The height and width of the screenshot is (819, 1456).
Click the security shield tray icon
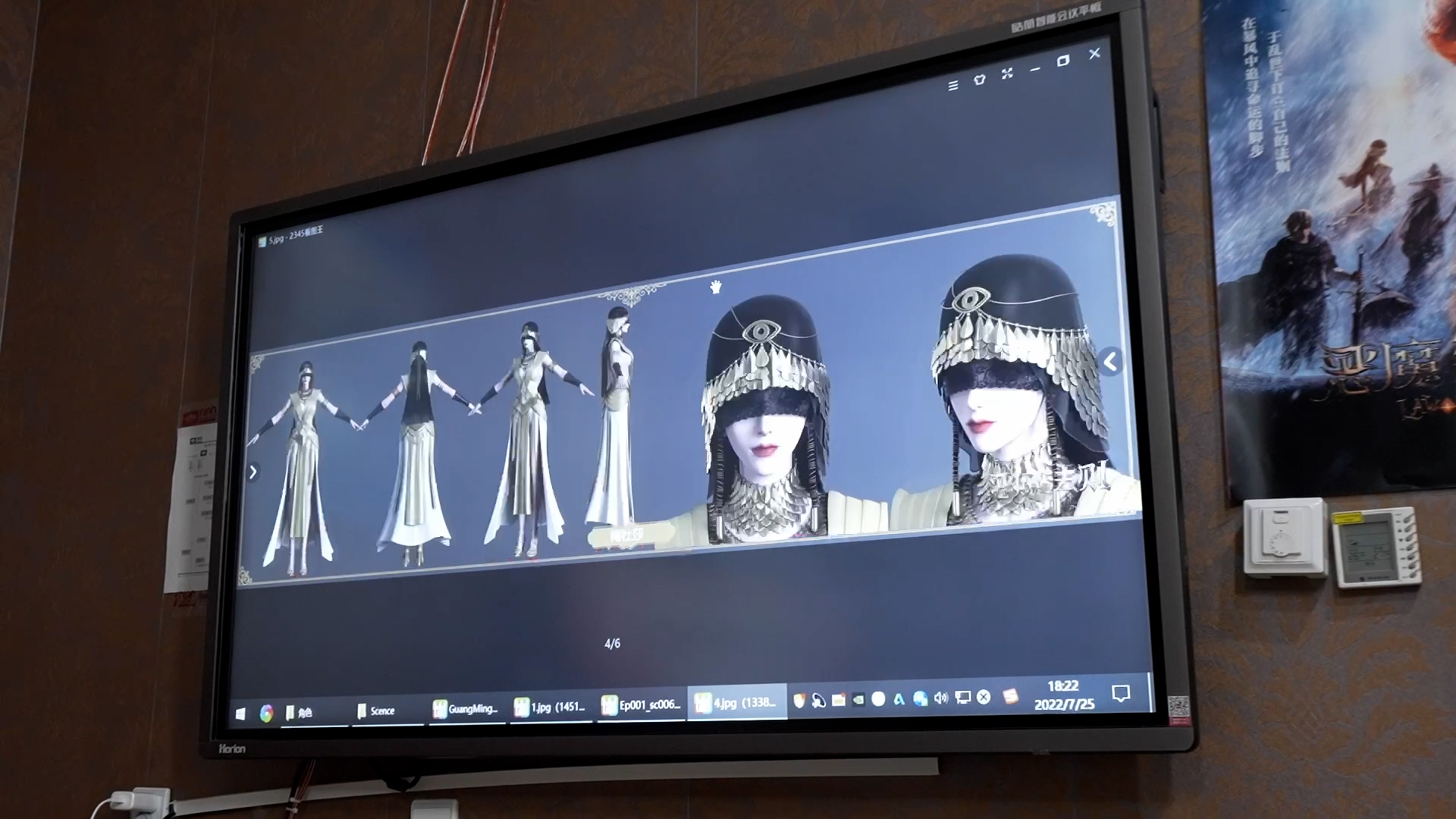point(799,701)
